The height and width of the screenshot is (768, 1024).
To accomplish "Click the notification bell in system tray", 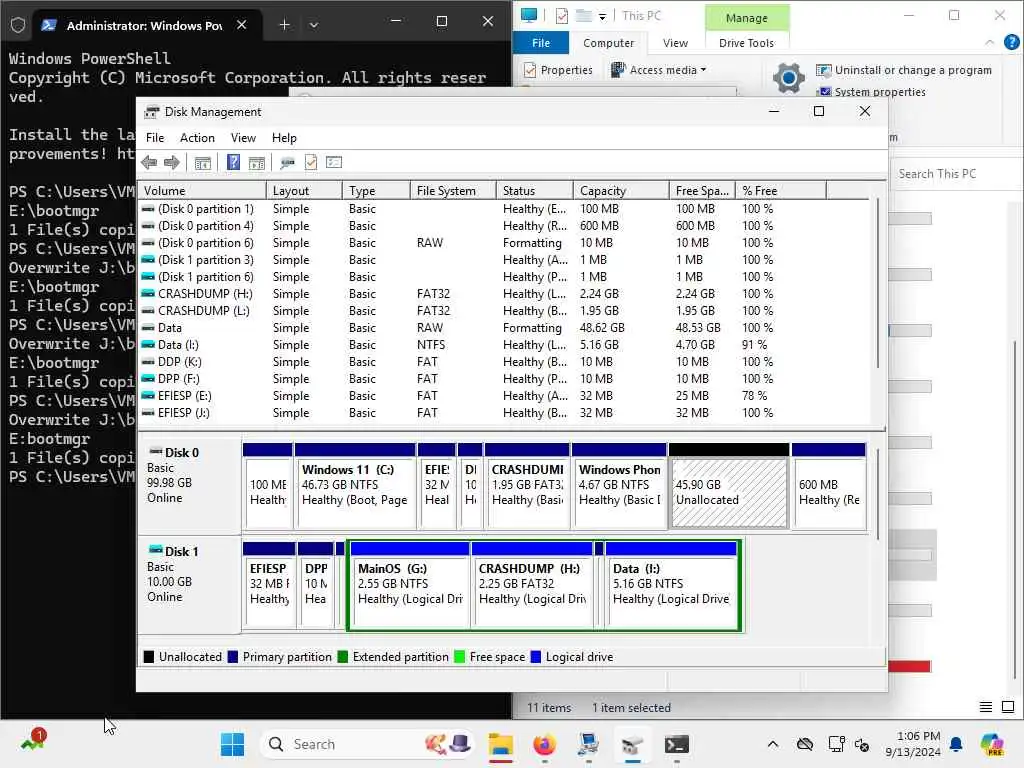I will coord(956,744).
